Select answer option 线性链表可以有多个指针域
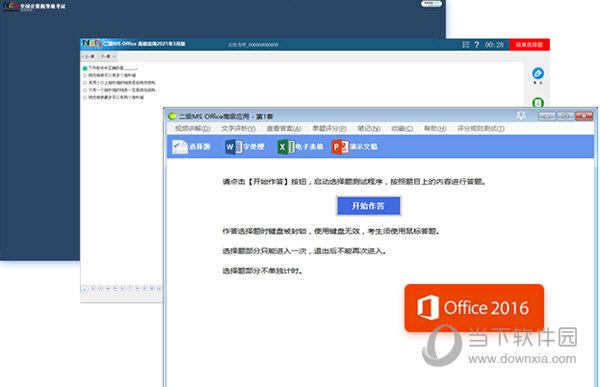 (x=109, y=75)
